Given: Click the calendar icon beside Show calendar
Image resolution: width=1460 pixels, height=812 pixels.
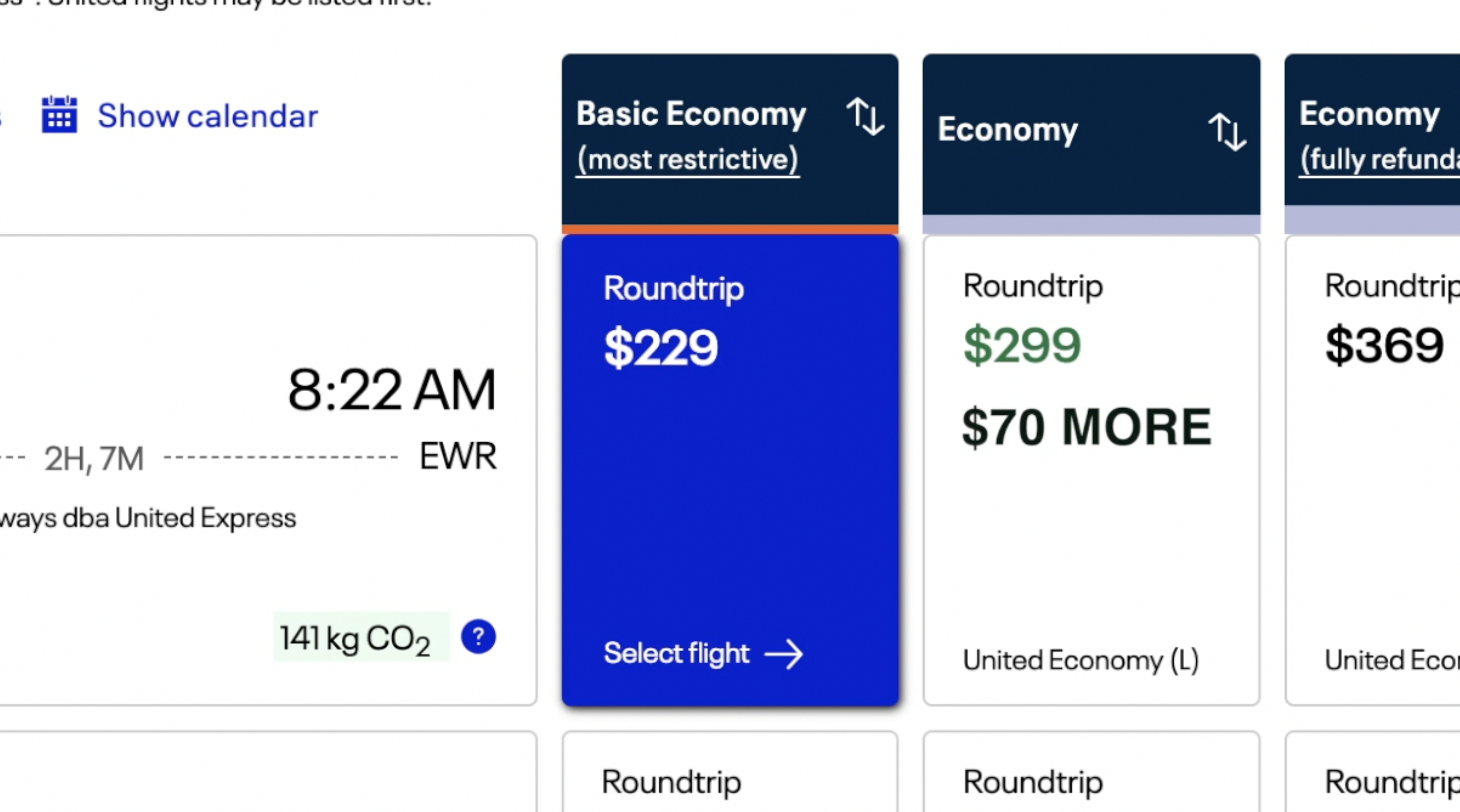Looking at the screenshot, I should click(x=59, y=115).
